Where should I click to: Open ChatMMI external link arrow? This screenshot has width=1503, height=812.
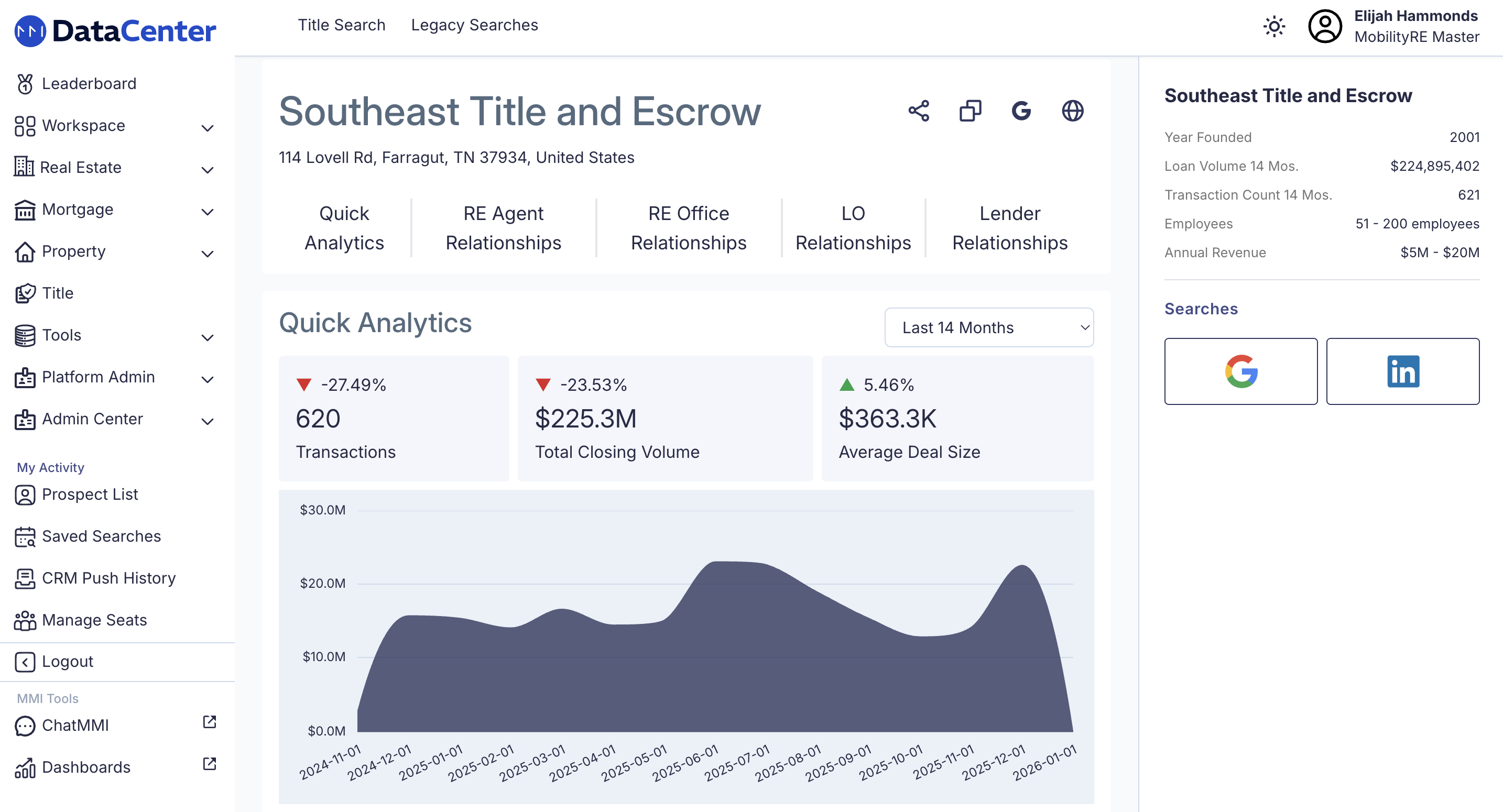point(210,722)
